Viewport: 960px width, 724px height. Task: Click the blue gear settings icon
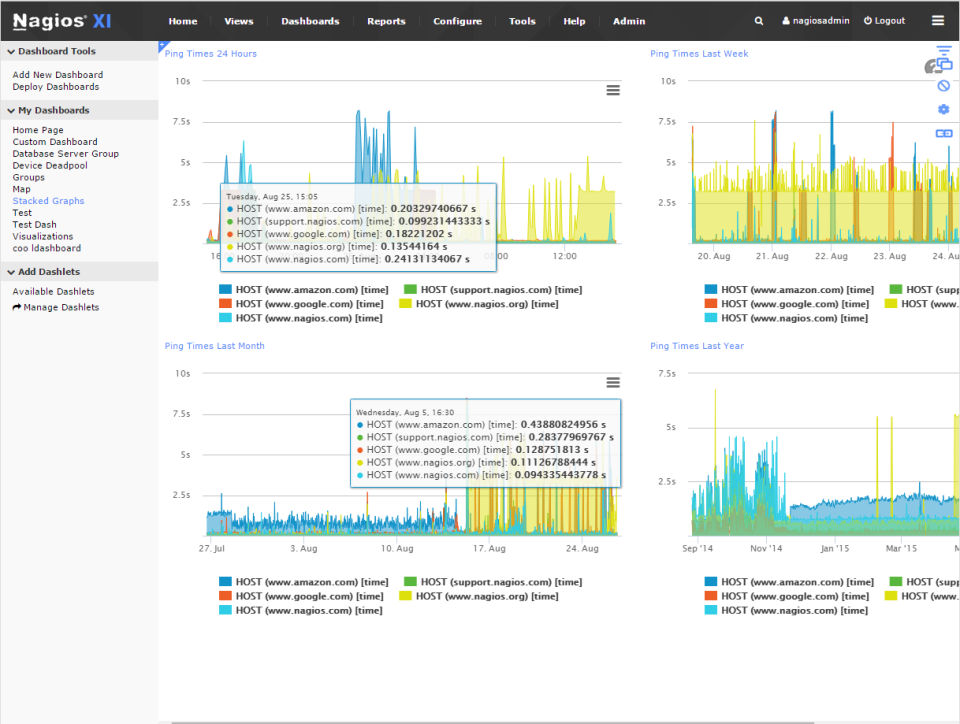(x=943, y=110)
